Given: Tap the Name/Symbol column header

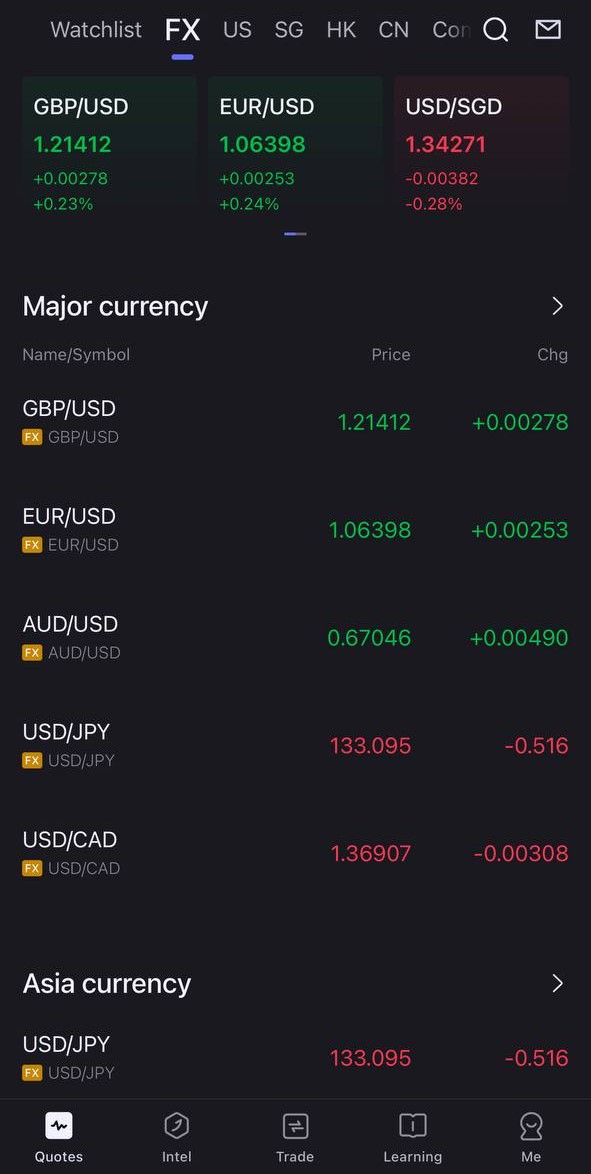Looking at the screenshot, I should point(75,354).
